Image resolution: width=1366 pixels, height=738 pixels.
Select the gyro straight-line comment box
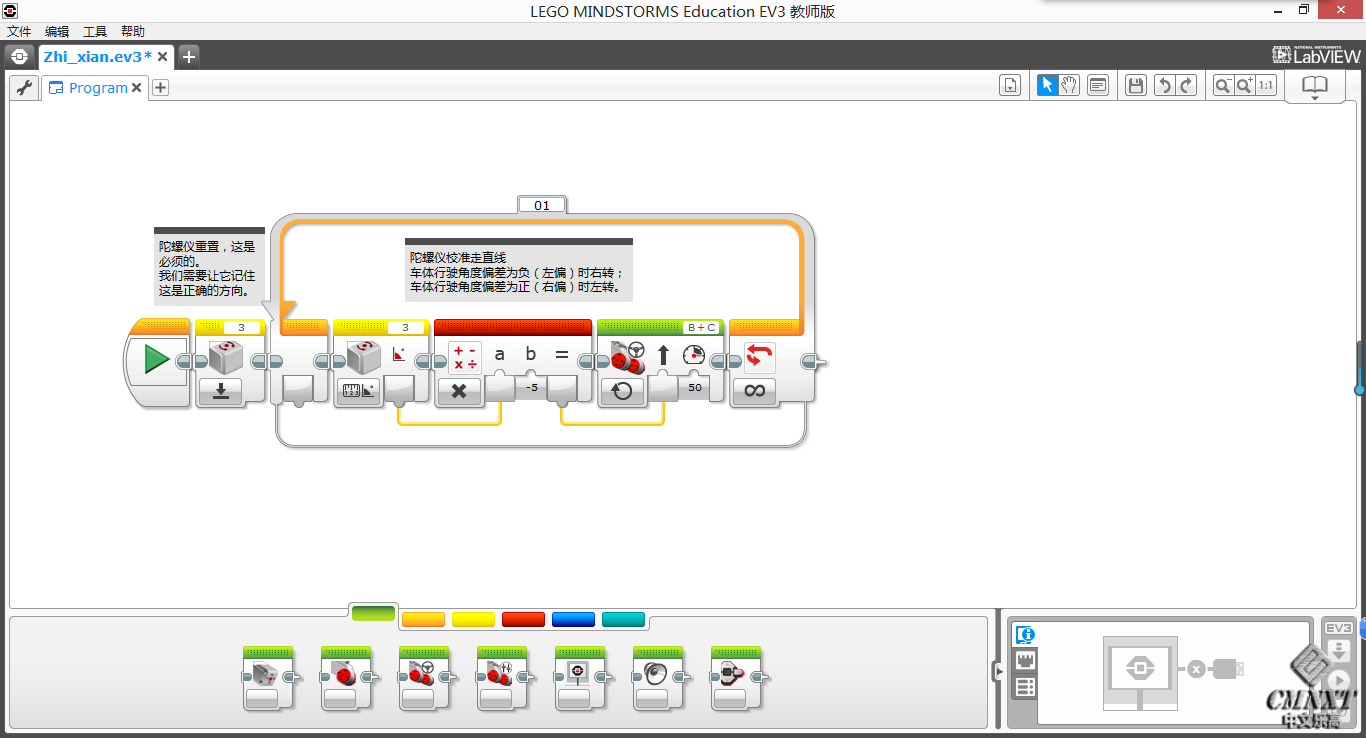tap(519, 270)
